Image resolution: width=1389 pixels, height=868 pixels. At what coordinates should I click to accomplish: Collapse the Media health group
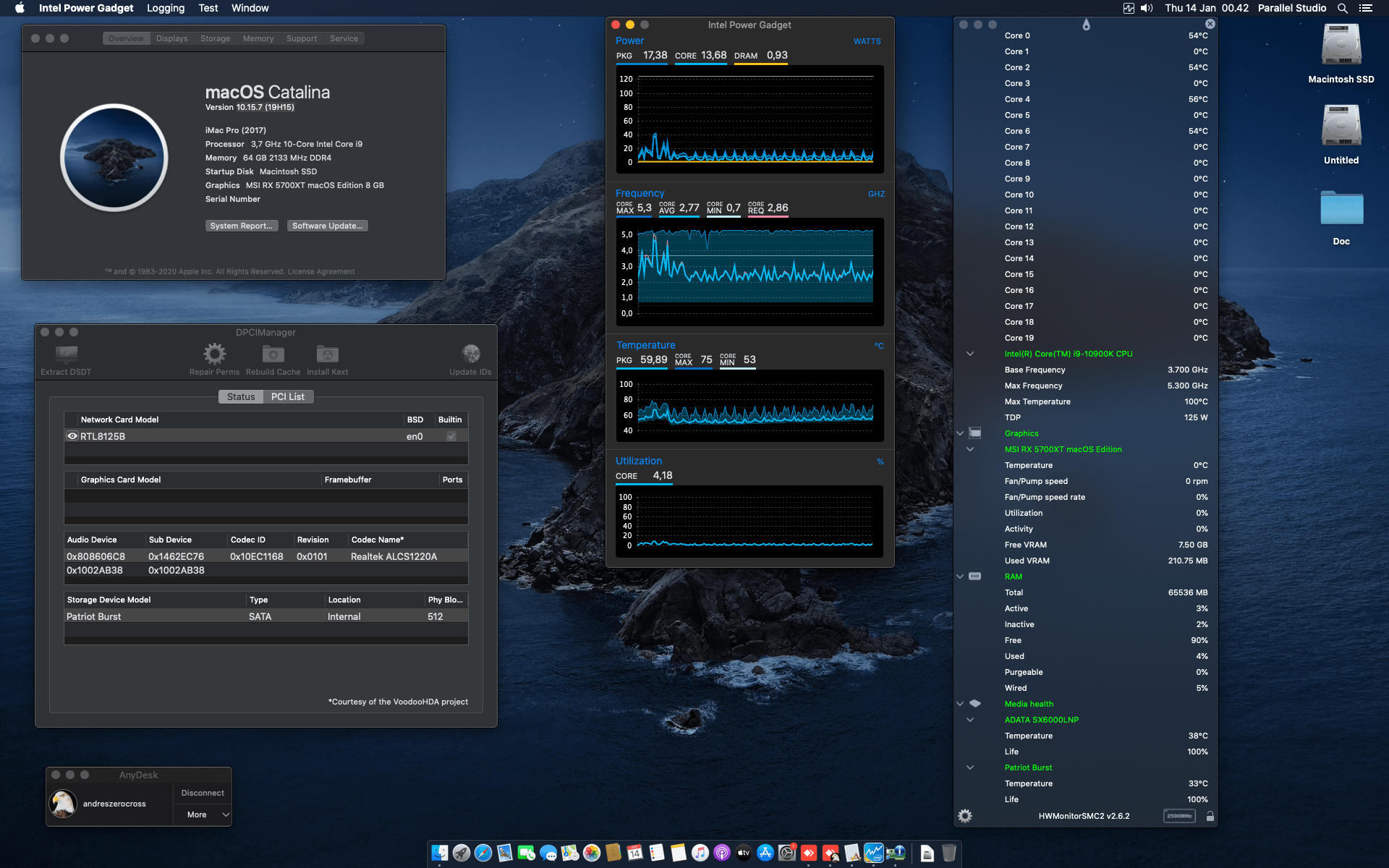[x=960, y=704]
